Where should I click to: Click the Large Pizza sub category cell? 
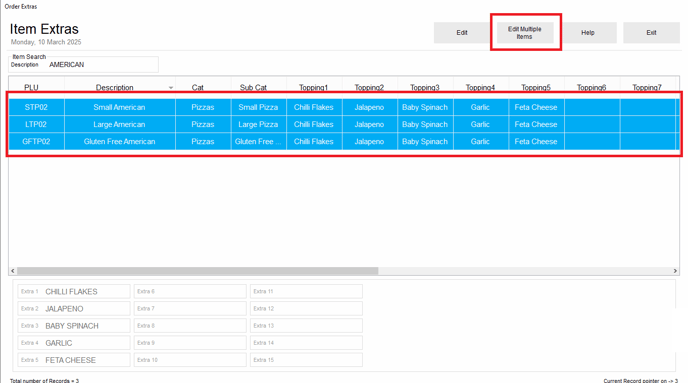click(x=259, y=124)
